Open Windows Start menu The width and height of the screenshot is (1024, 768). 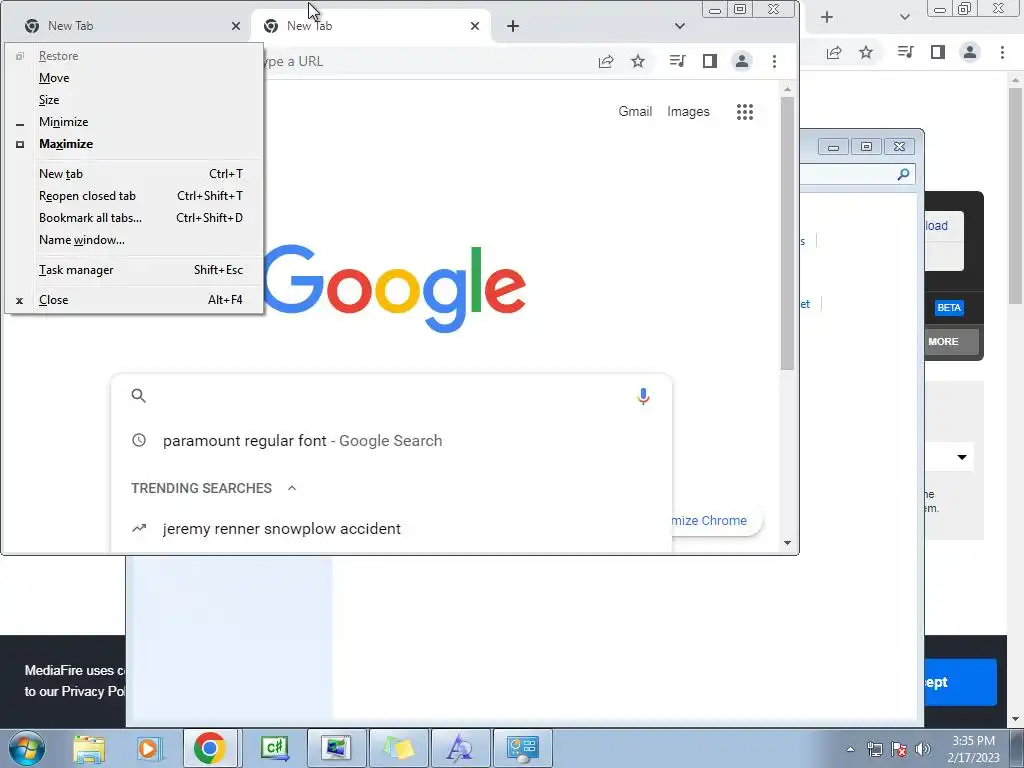[x=27, y=748]
